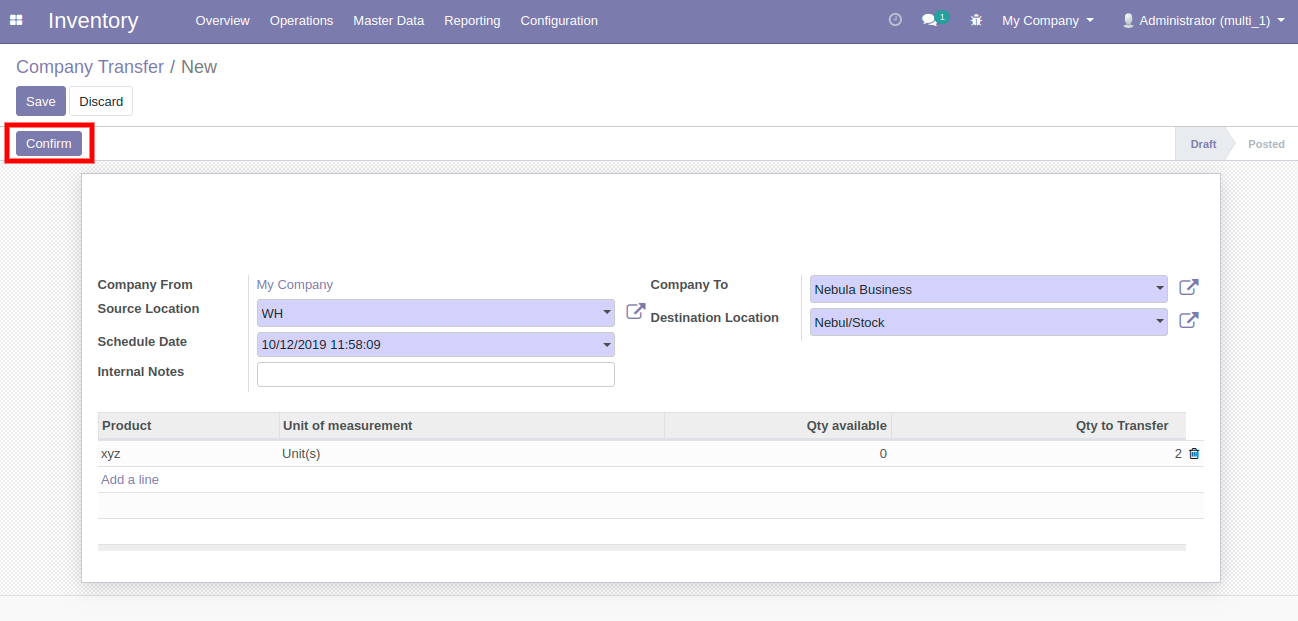Open the apps grid menu icon
Viewport: 1298px width, 621px height.
click(x=16, y=20)
